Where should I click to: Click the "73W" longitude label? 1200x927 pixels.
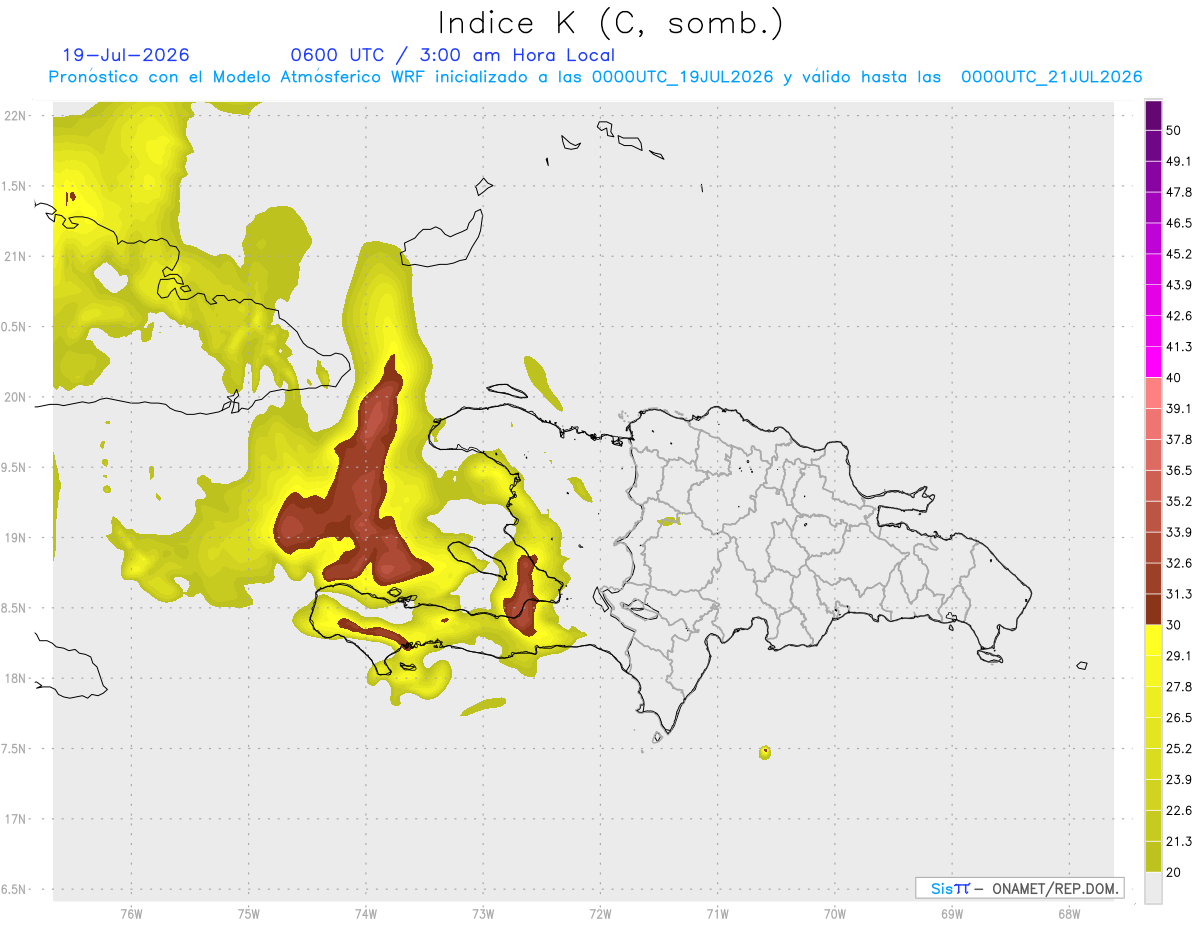[483, 914]
